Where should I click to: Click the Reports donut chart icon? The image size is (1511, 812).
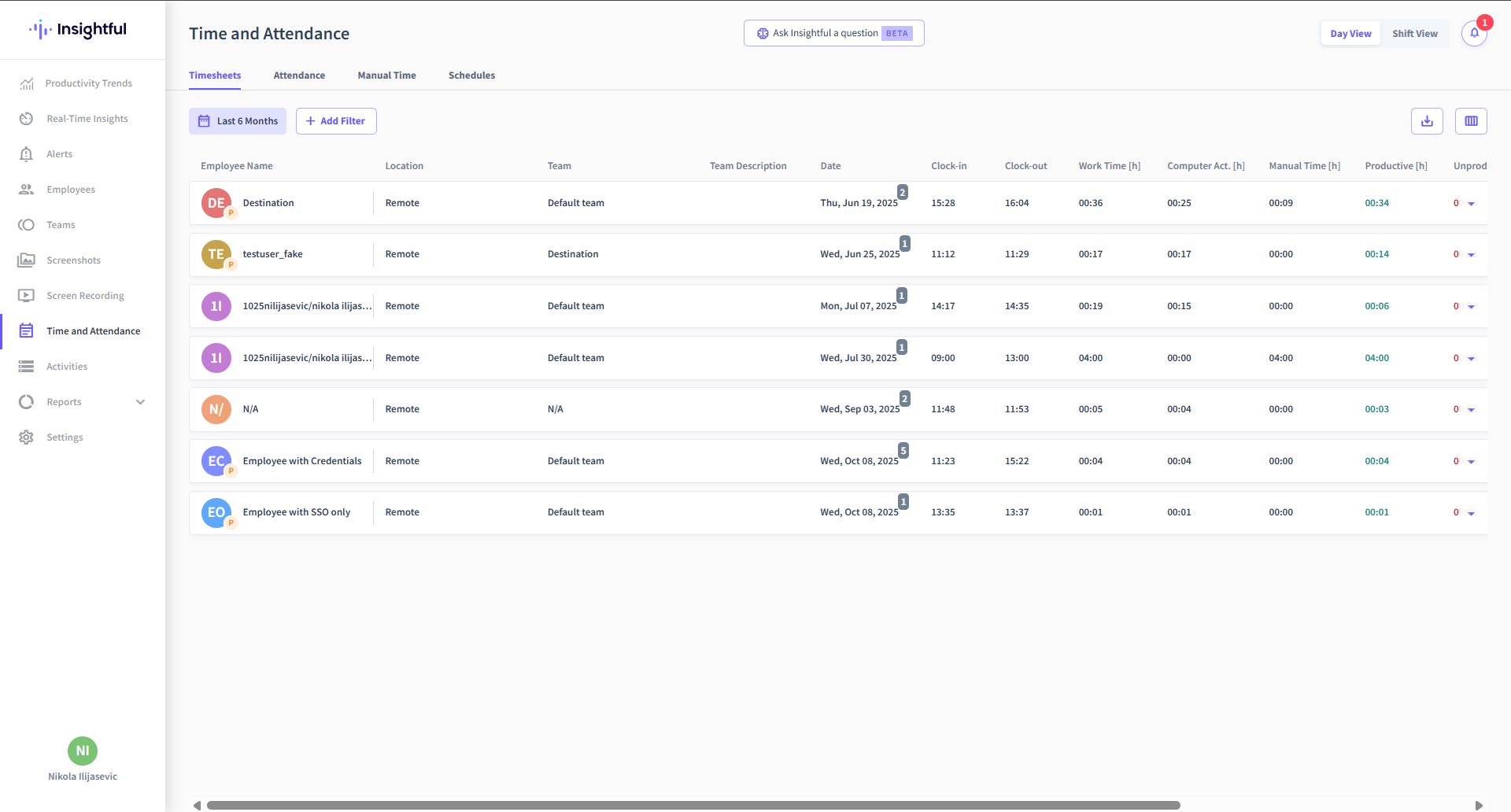27,402
